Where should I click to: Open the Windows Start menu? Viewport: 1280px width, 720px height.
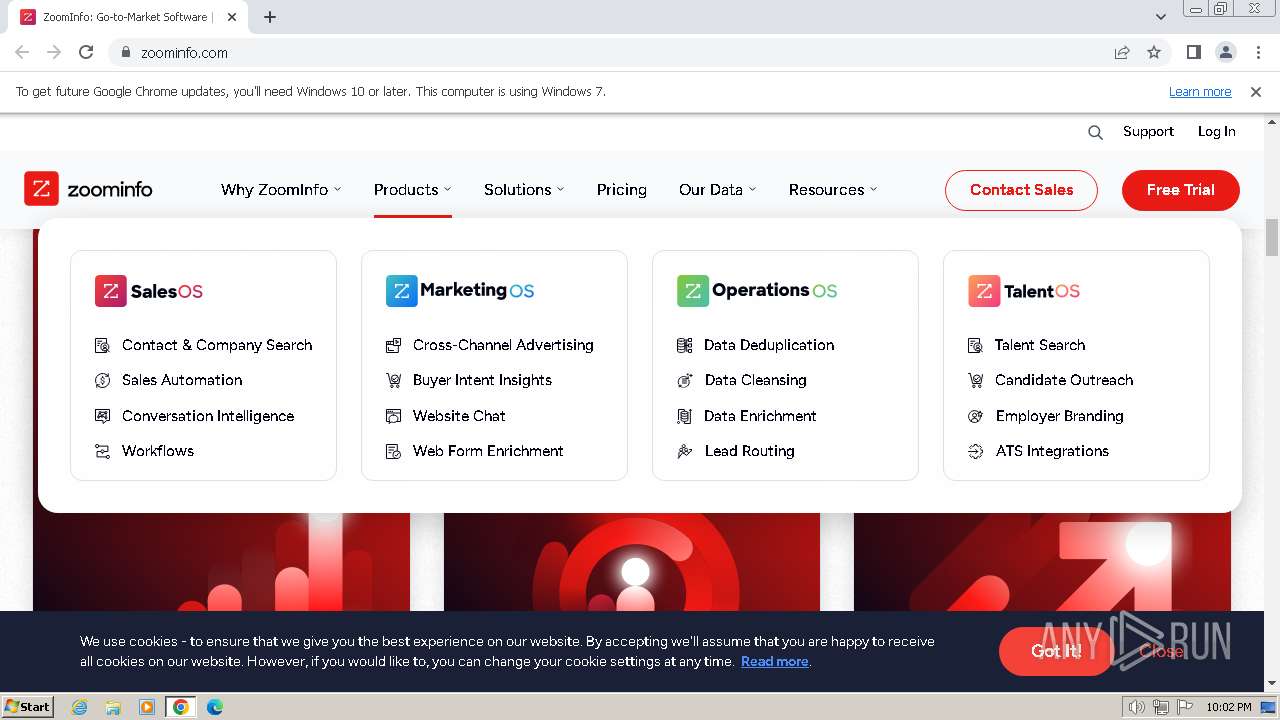28,706
